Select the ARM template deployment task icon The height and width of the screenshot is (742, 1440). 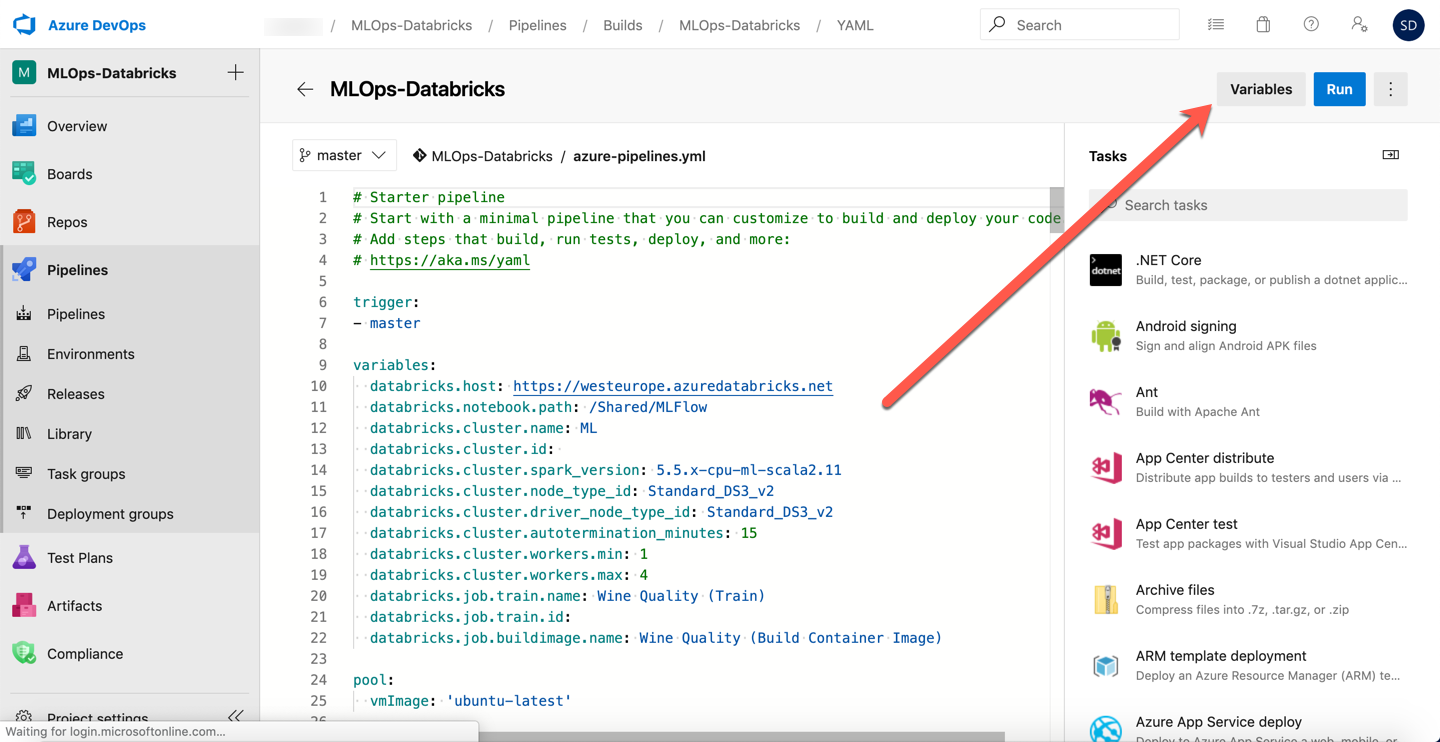(x=1106, y=666)
